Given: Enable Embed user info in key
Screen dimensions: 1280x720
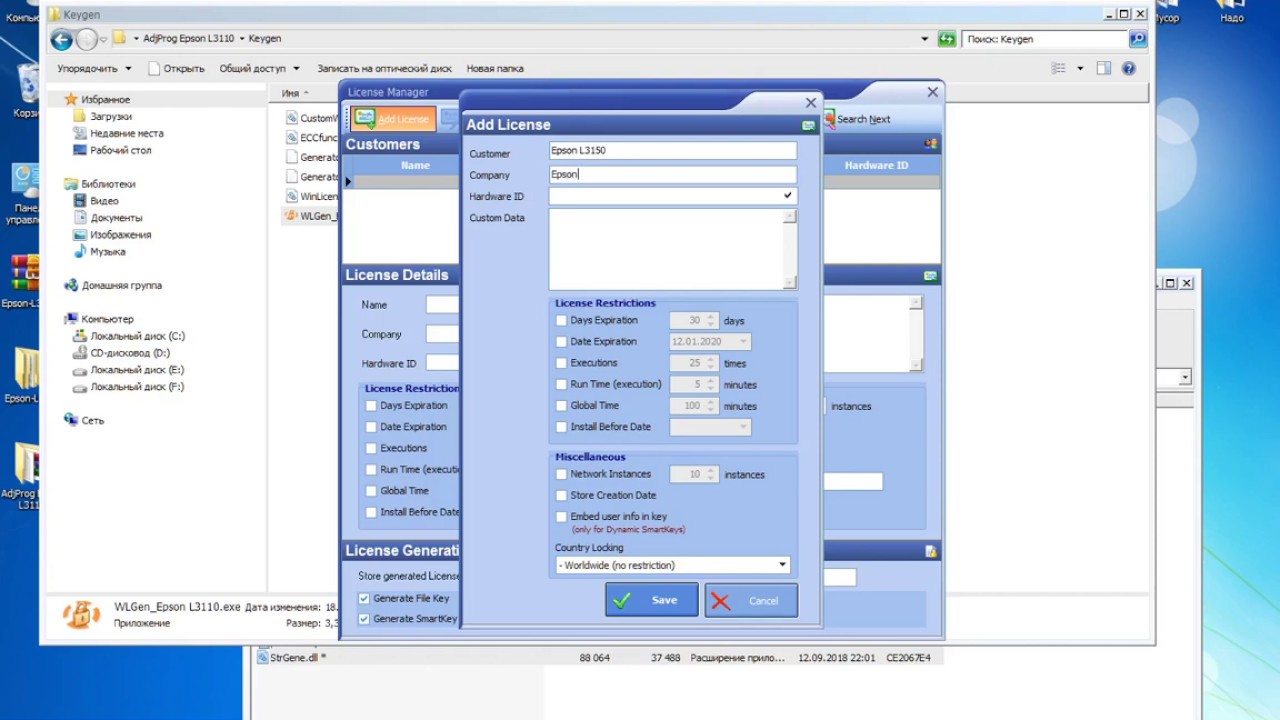Looking at the screenshot, I should click(561, 517).
